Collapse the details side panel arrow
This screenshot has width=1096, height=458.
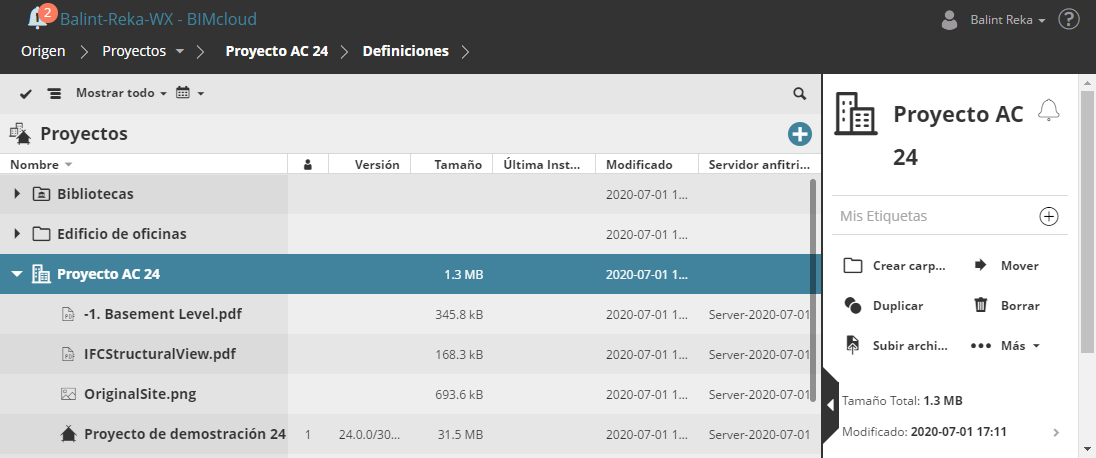pyautogui.click(x=830, y=405)
